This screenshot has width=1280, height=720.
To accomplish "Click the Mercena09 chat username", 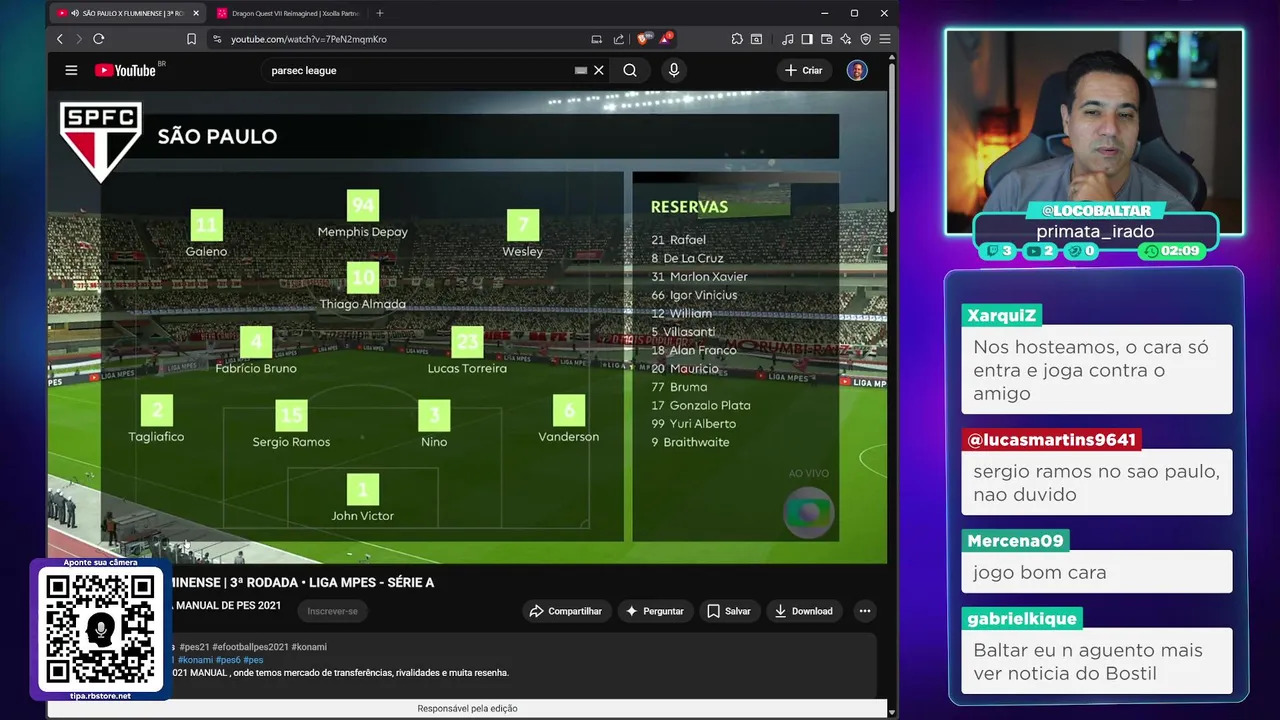I will 1015,541.
